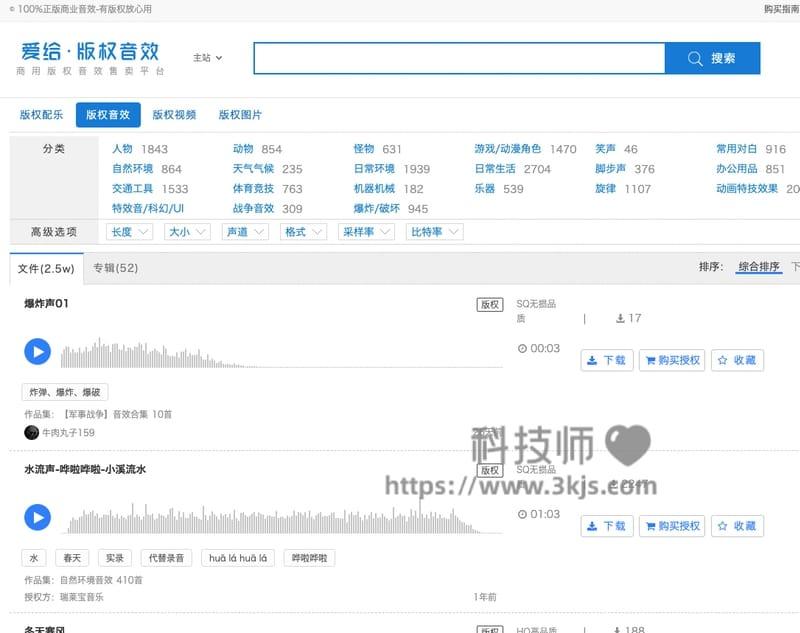Open the 天气气候 category link
This screenshot has height=633, width=800.
pos(253,169)
